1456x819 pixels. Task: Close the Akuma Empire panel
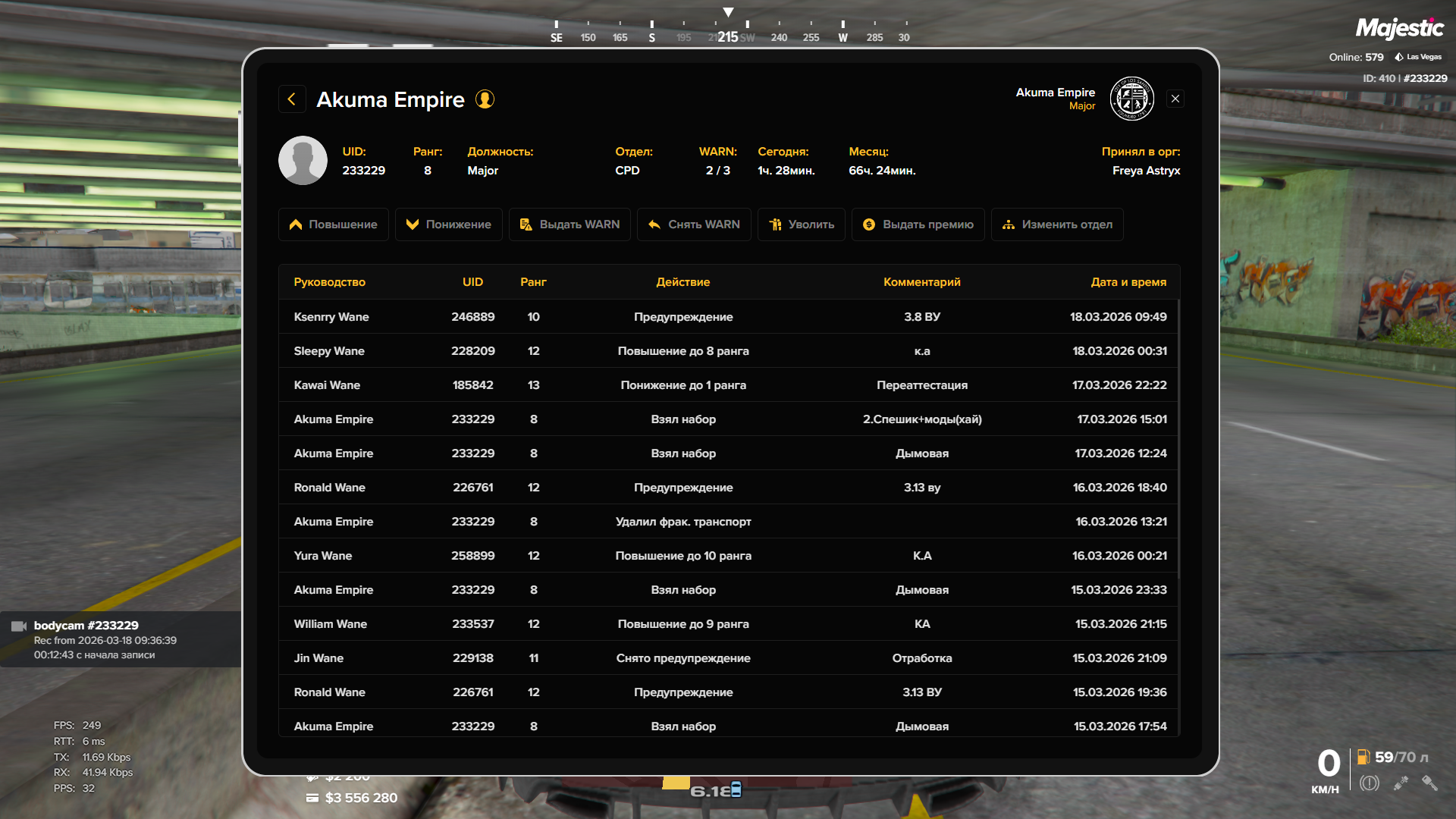1175,99
